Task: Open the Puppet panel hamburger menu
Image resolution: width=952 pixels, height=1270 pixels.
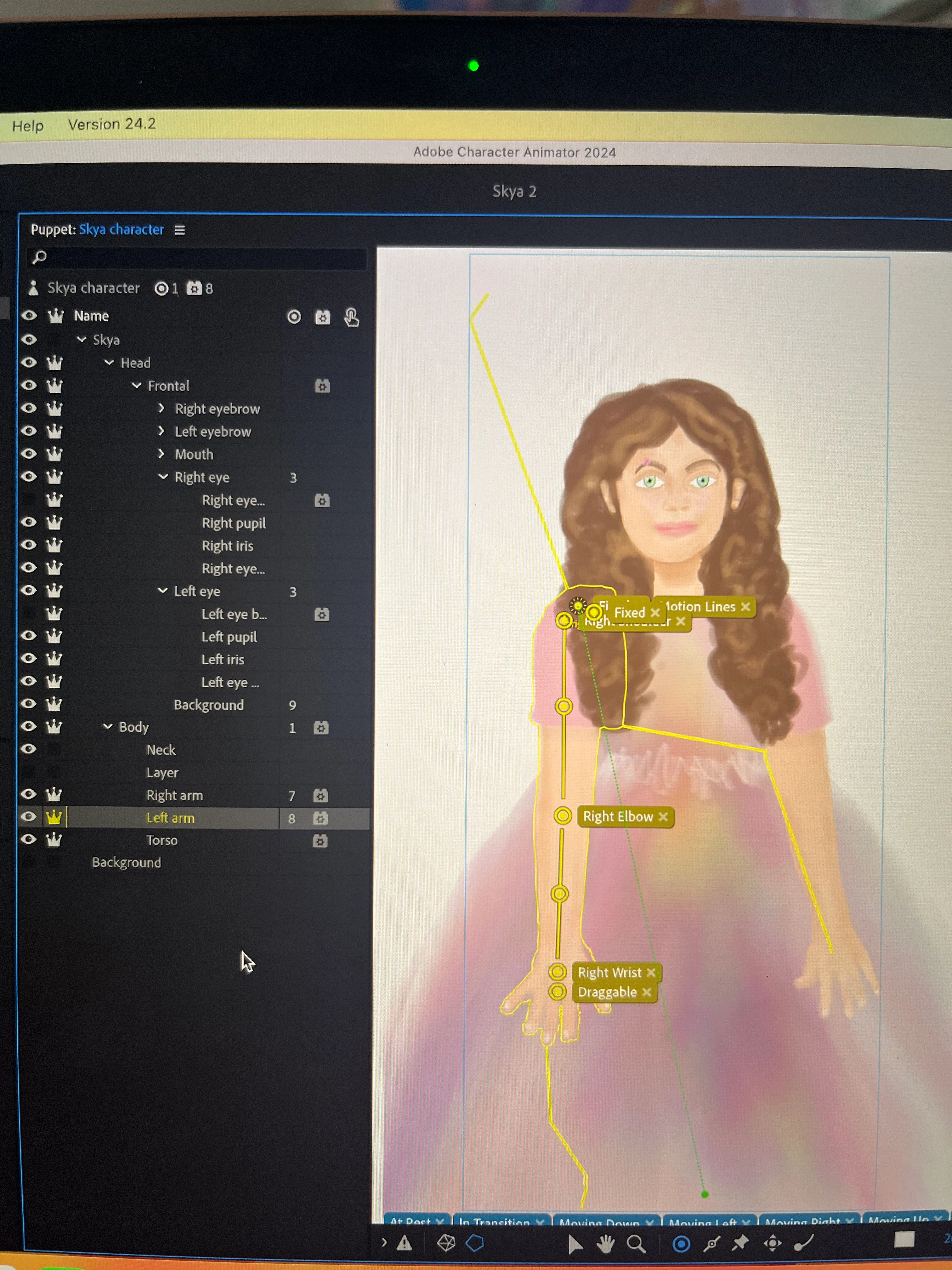Action: point(180,230)
